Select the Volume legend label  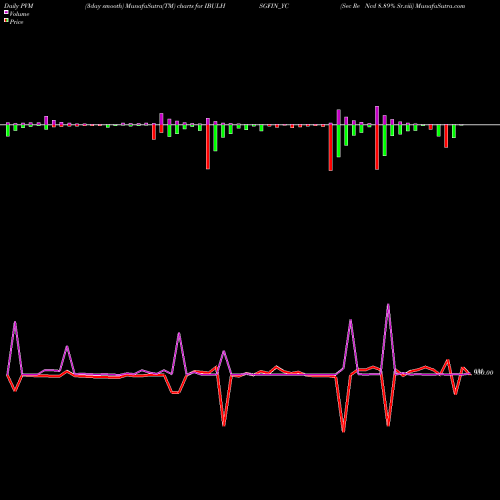pos(19,14)
